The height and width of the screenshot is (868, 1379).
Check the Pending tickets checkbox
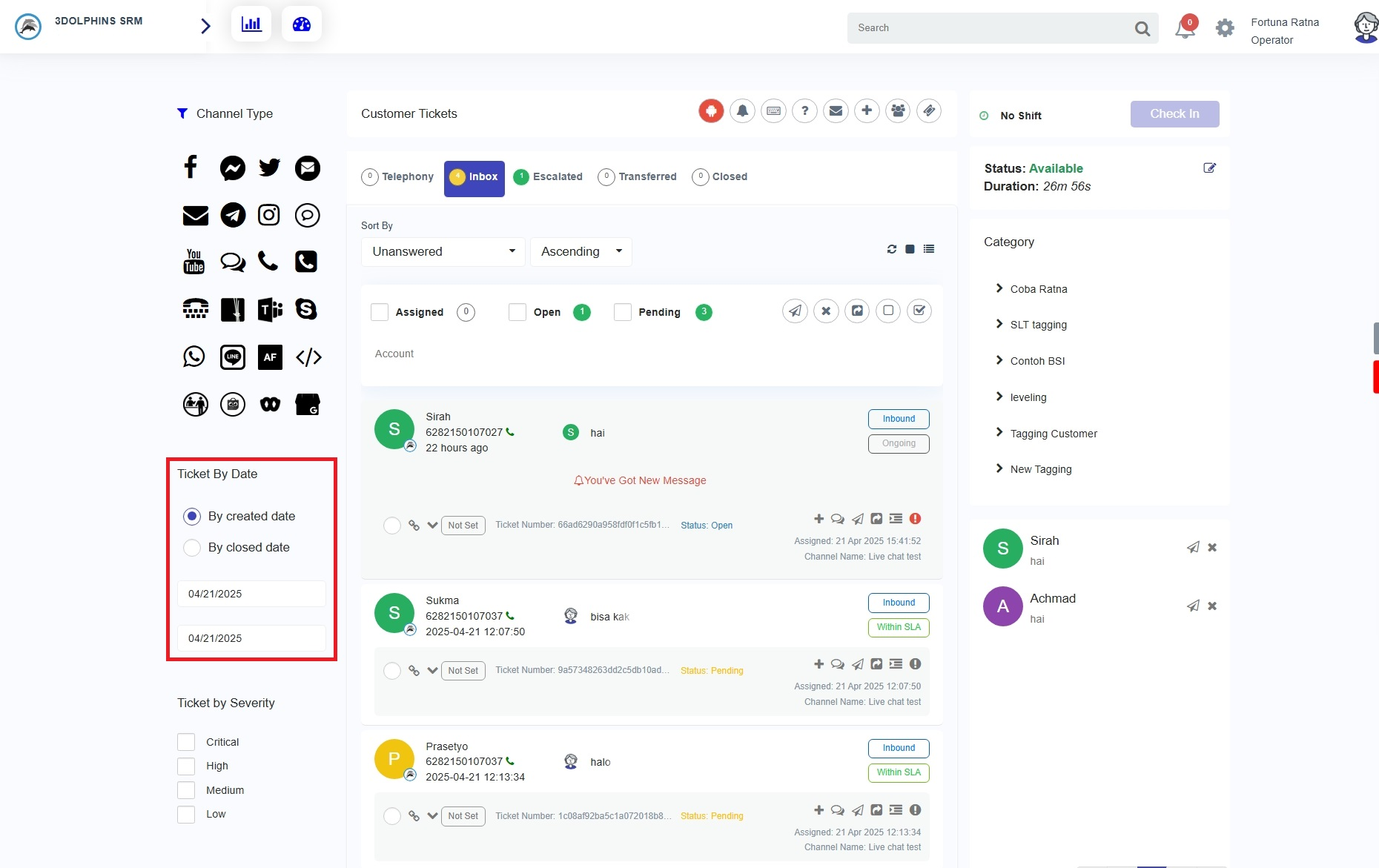(x=623, y=312)
